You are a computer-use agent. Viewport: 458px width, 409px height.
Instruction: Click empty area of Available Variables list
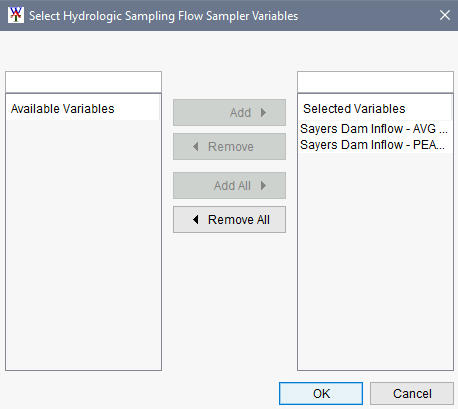[83, 243]
